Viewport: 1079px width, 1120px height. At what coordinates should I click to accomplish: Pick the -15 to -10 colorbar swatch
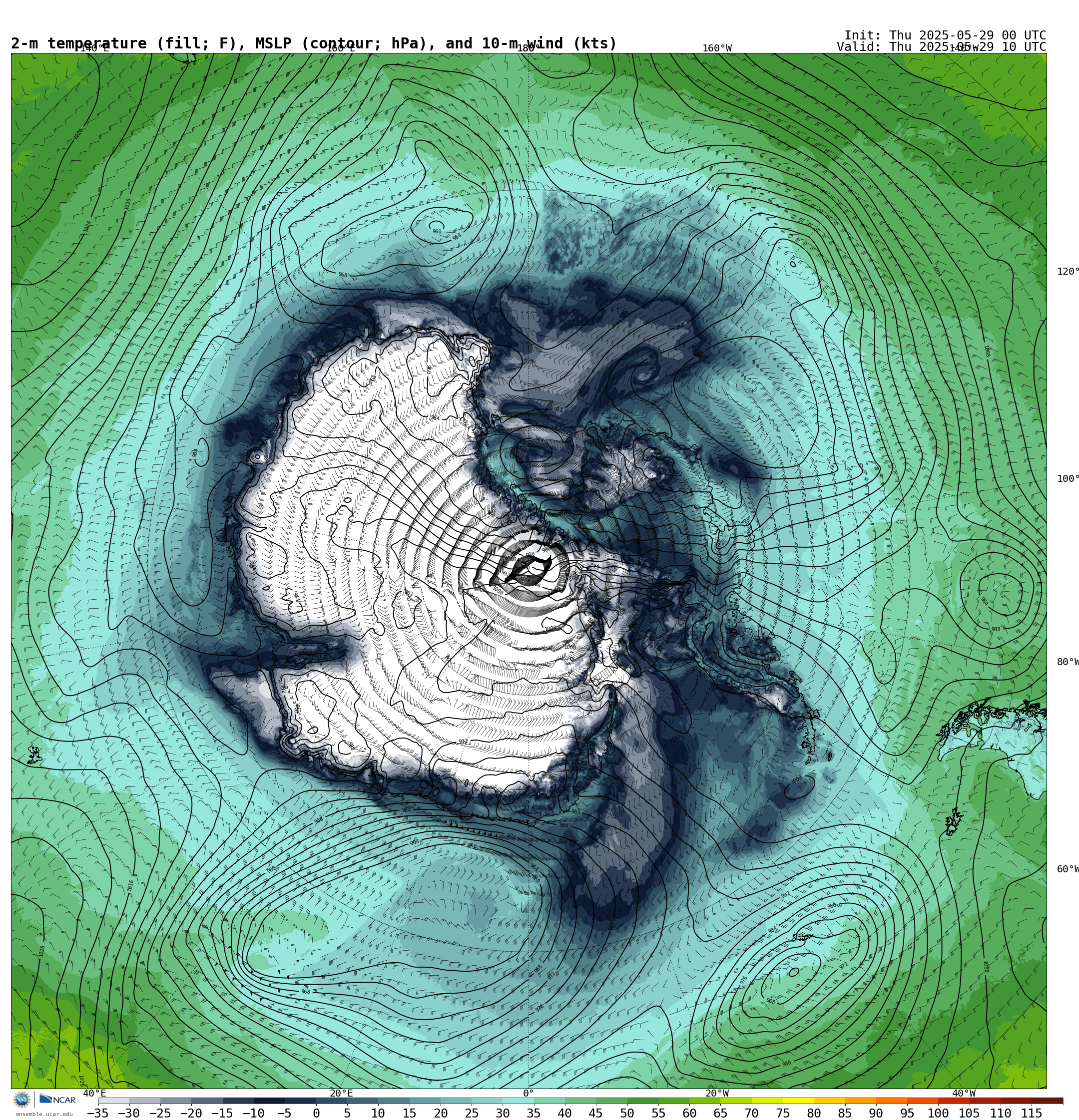pos(238,1101)
